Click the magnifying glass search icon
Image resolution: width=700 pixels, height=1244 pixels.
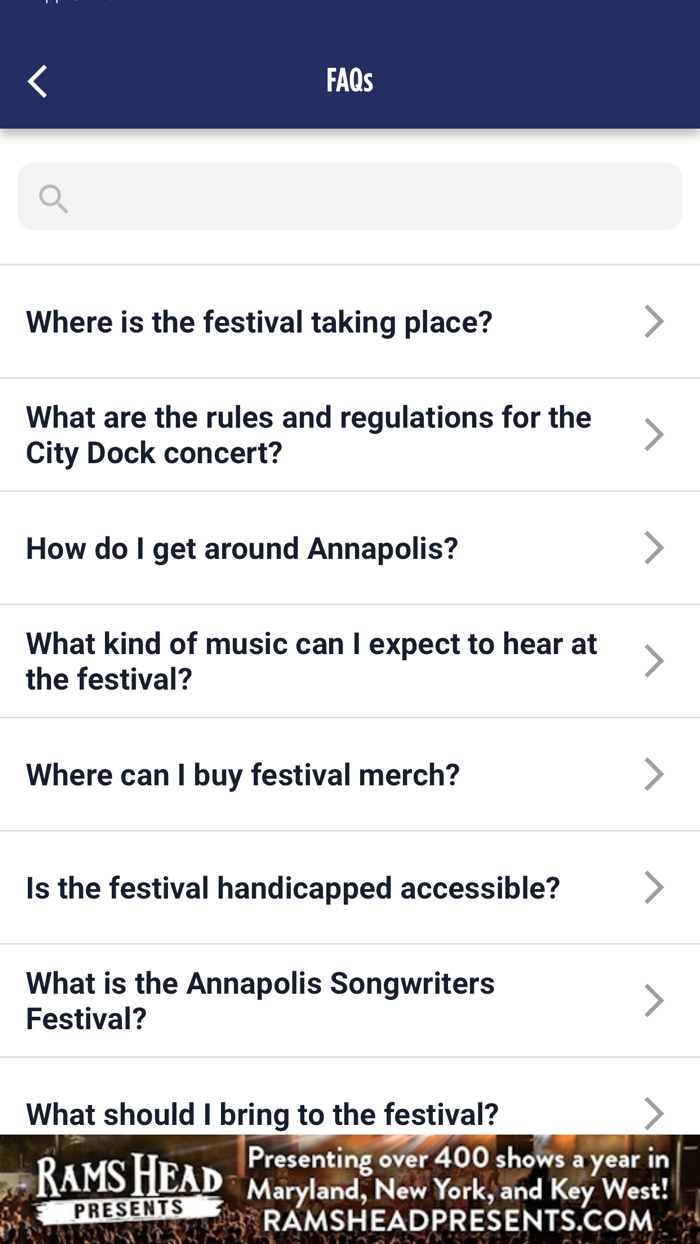[53, 197]
